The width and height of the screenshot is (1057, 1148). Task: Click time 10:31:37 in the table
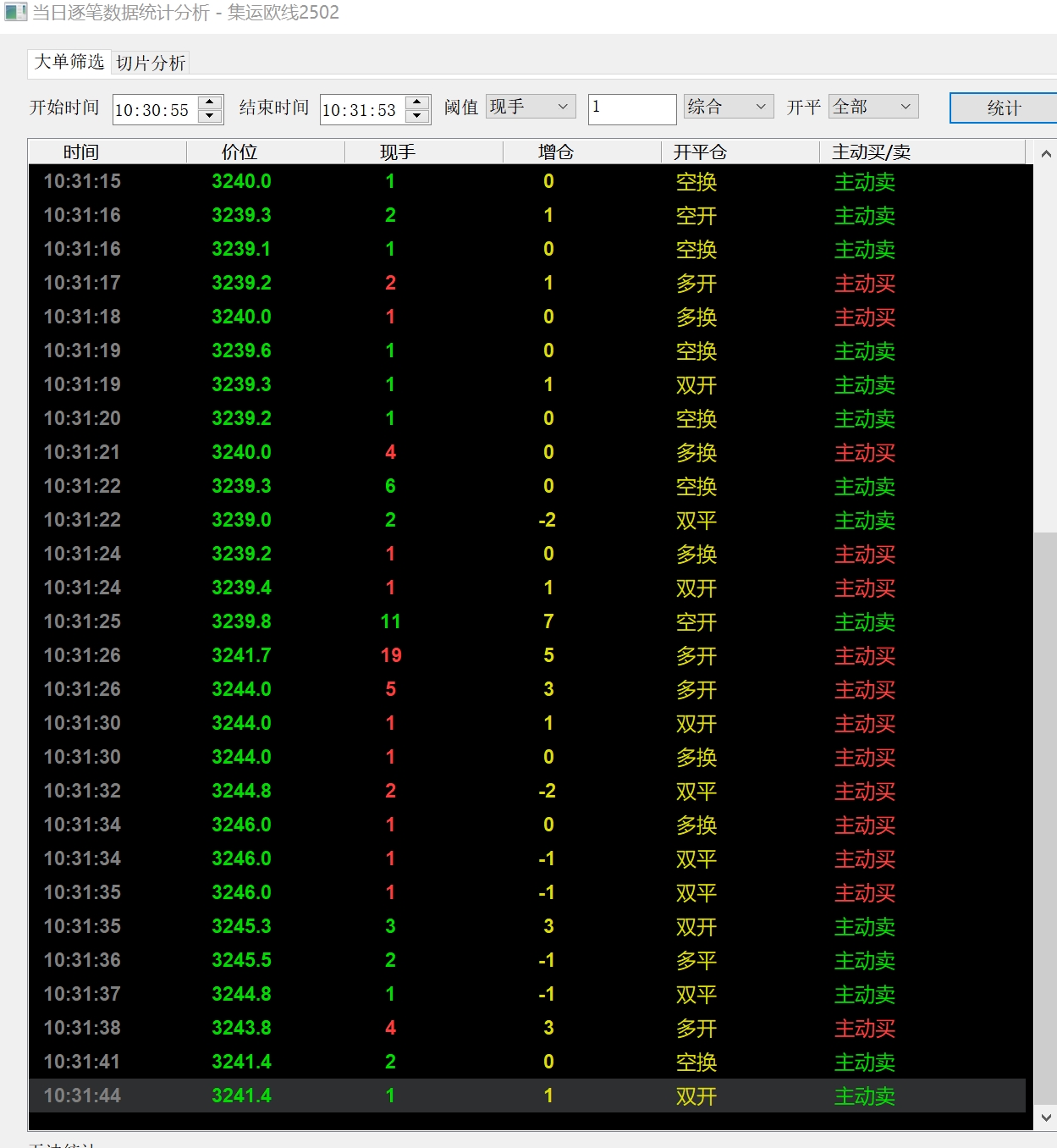click(x=82, y=994)
